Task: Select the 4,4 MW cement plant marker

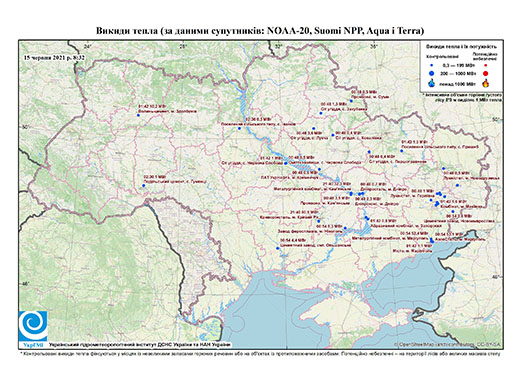Action: coord(278,248)
